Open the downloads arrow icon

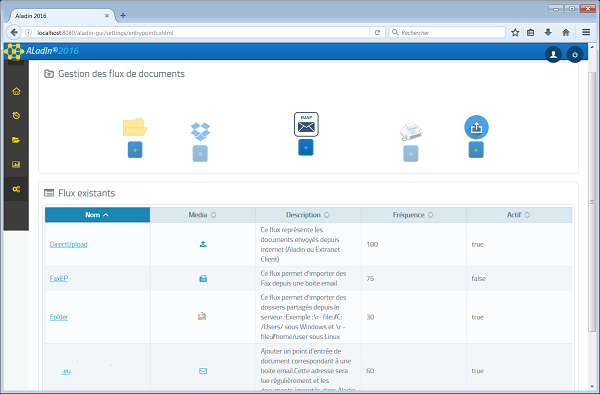[548, 33]
